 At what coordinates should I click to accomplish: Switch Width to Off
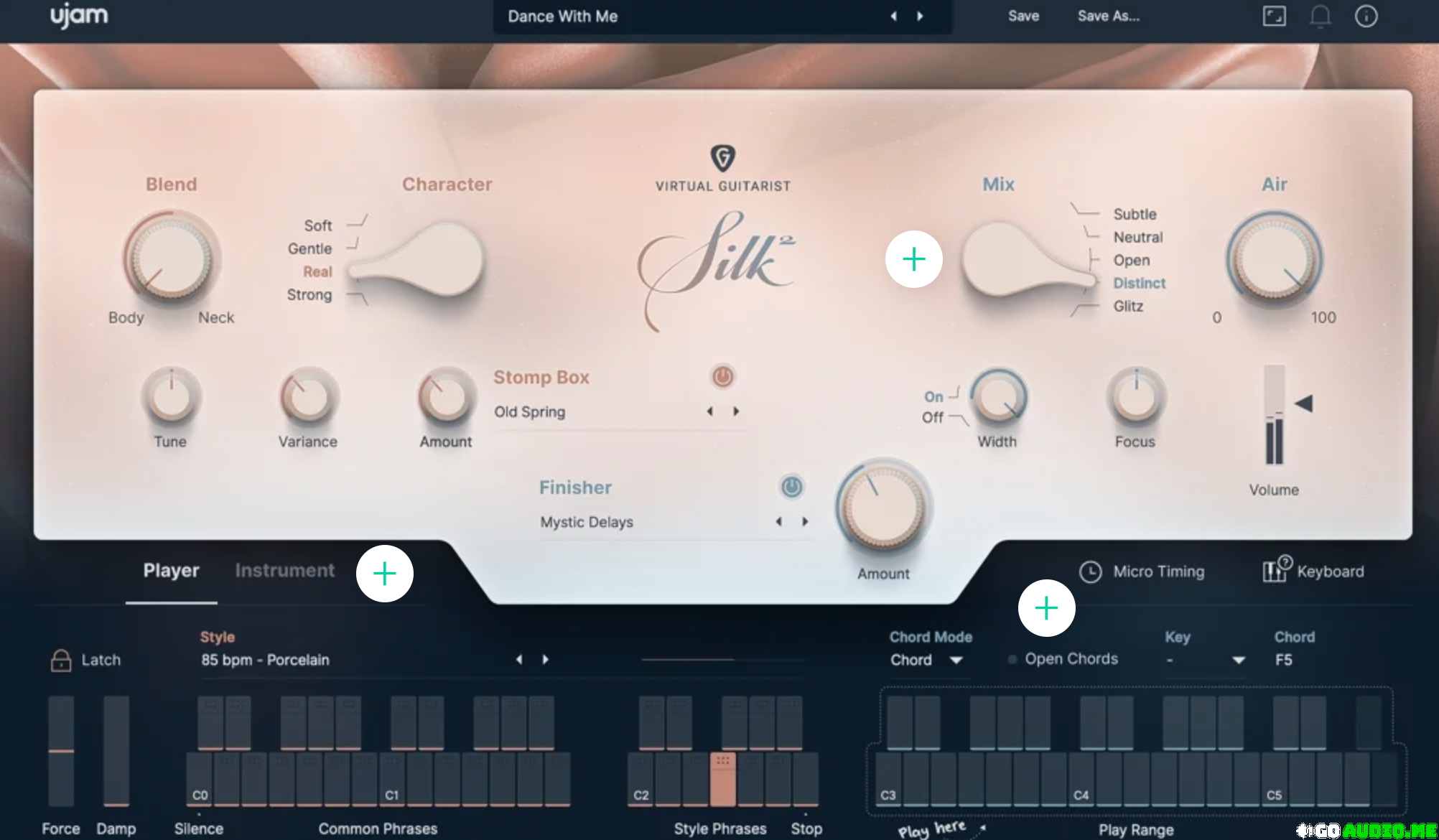click(933, 417)
